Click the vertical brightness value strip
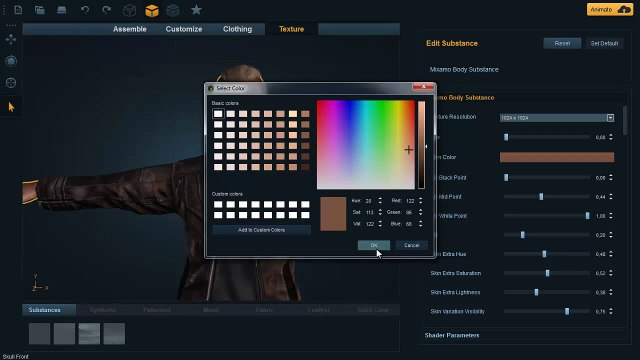The image size is (640, 360). click(x=421, y=144)
